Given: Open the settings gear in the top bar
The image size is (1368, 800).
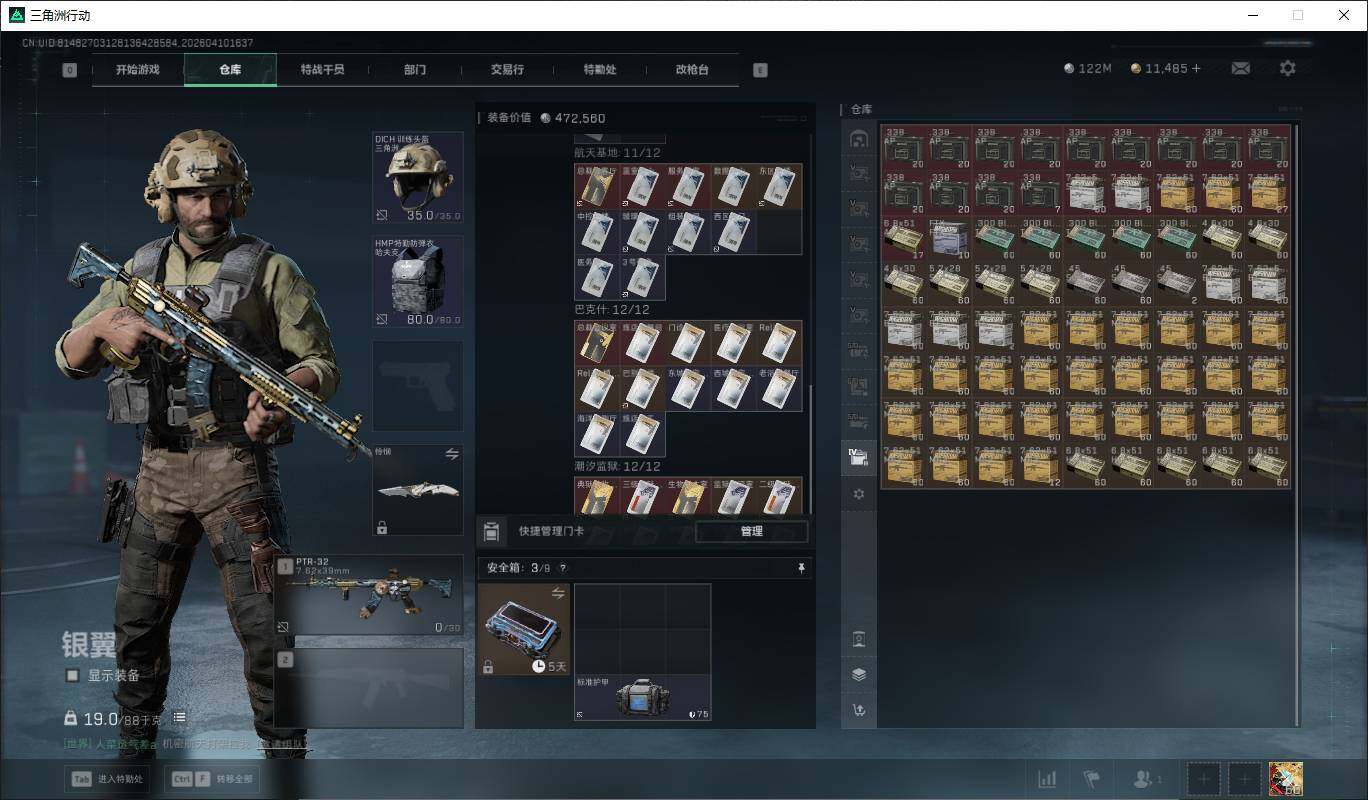Looking at the screenshot, I should pos(1288,68).
